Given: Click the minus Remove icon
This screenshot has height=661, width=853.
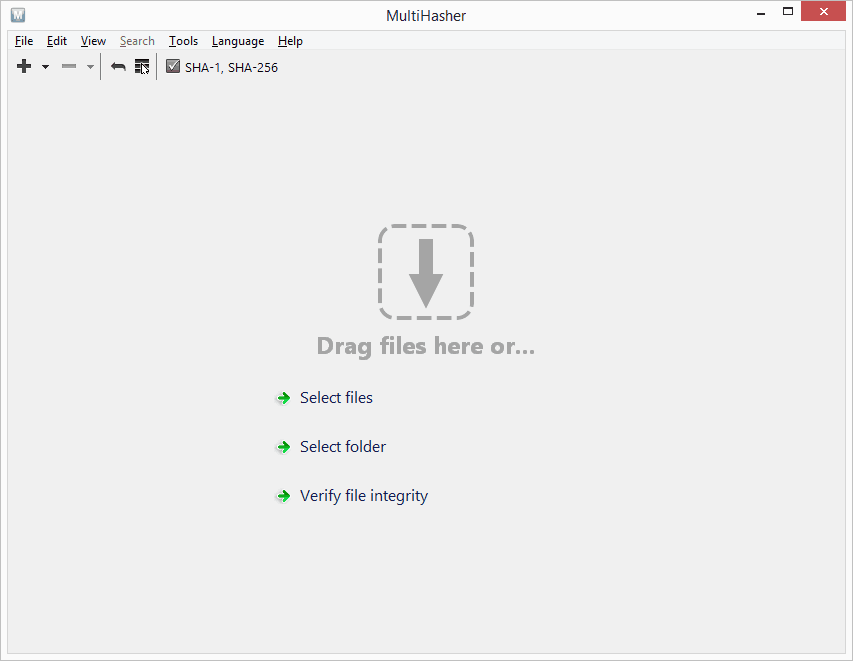Looking at the screenshot, I should tap(69, 66).
